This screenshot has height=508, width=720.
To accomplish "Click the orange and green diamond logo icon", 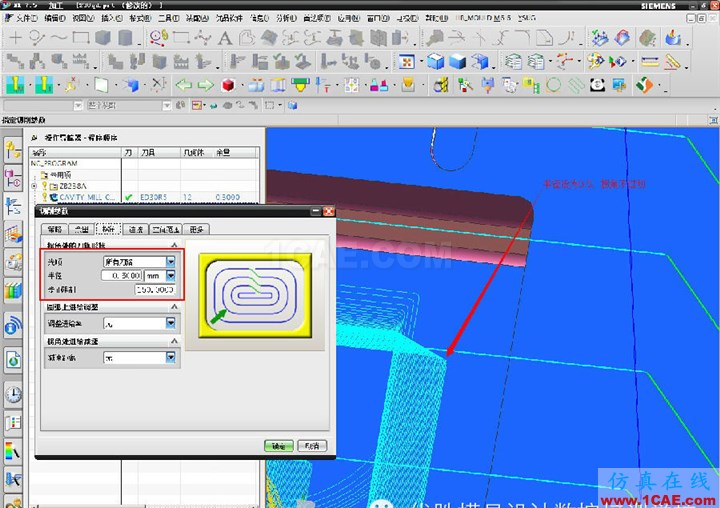I will point(644,85).
